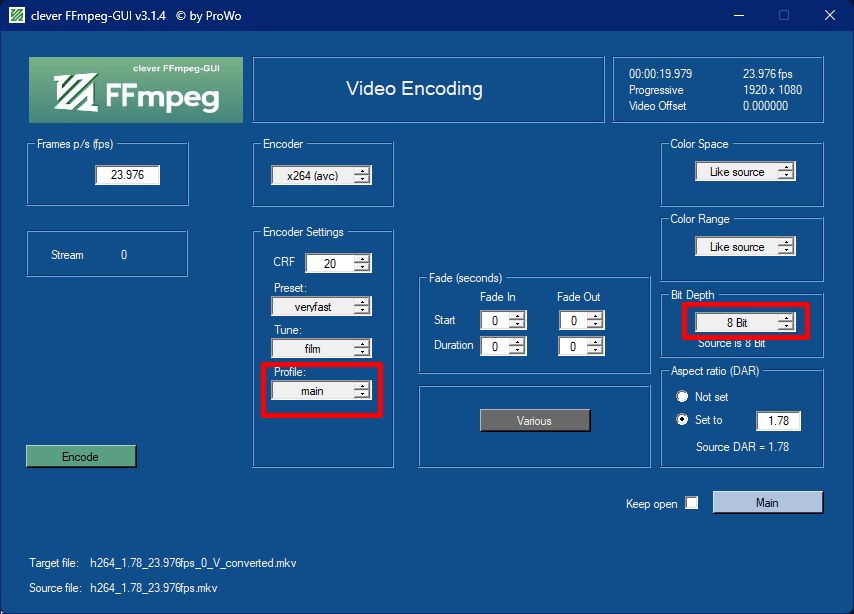This screenshot has width=854, height=614.
Task: Open the Various settings button
Action: pos(534,421)
